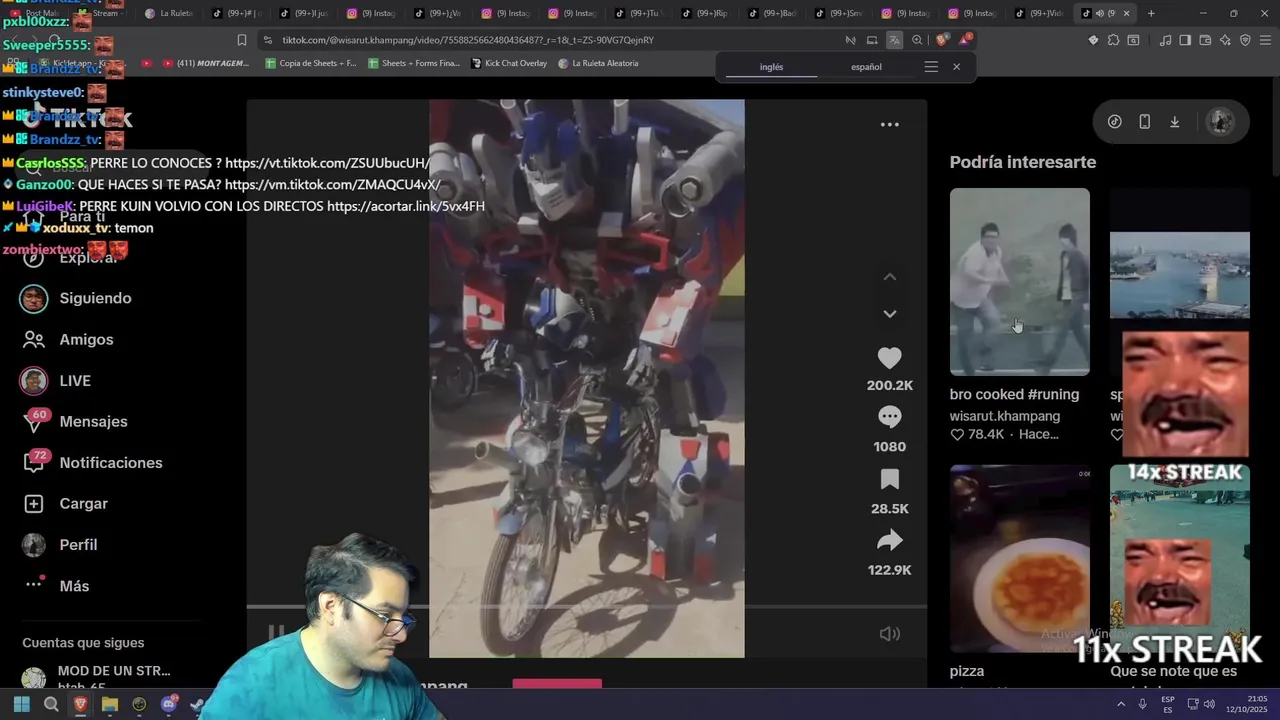The height and width of the screenshot is (720, 1280).
Task: Click the Brave Rewards triangle icon
Action: pos(965,40)
